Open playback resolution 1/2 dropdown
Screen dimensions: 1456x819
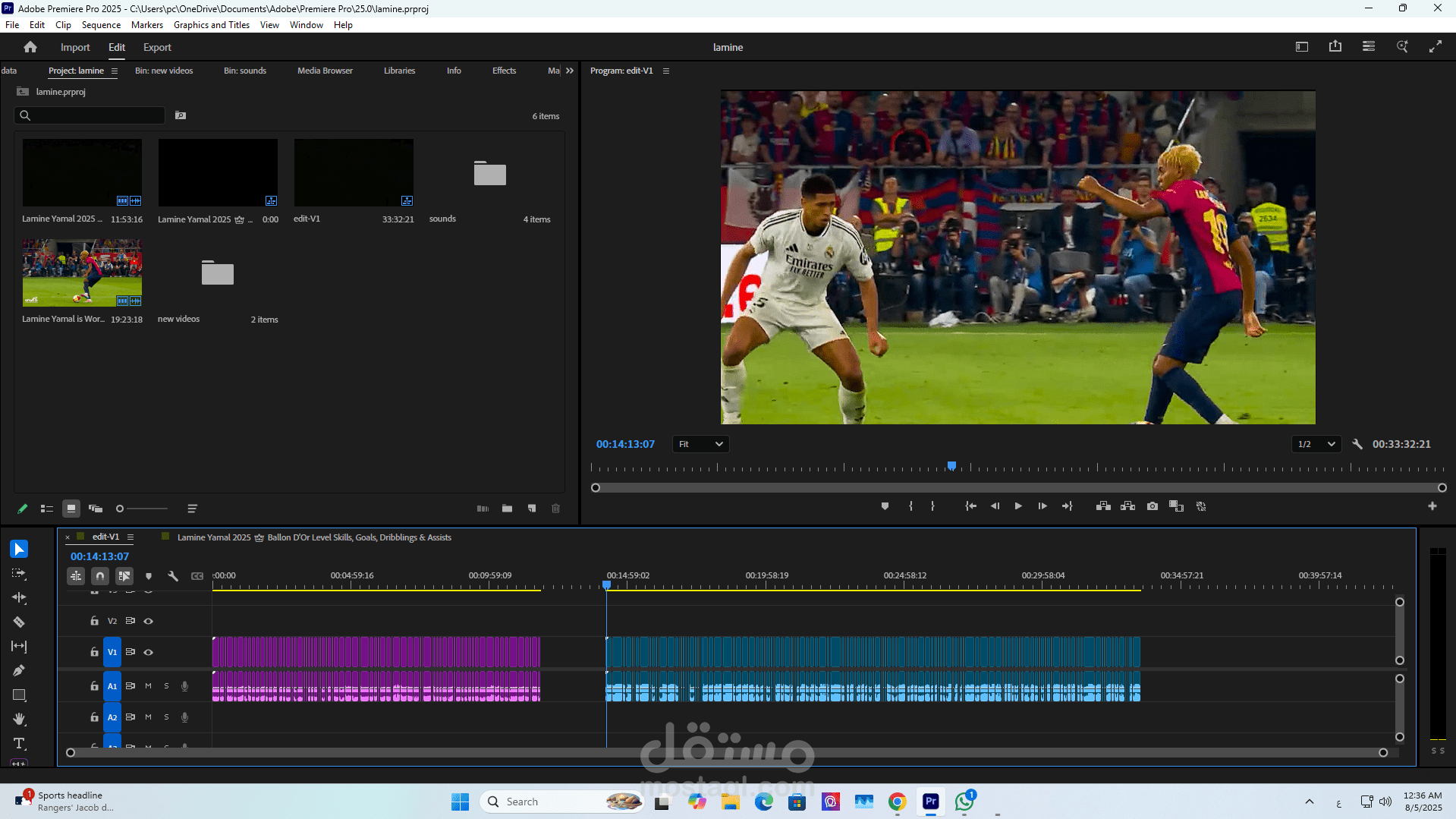point(1316,444)
